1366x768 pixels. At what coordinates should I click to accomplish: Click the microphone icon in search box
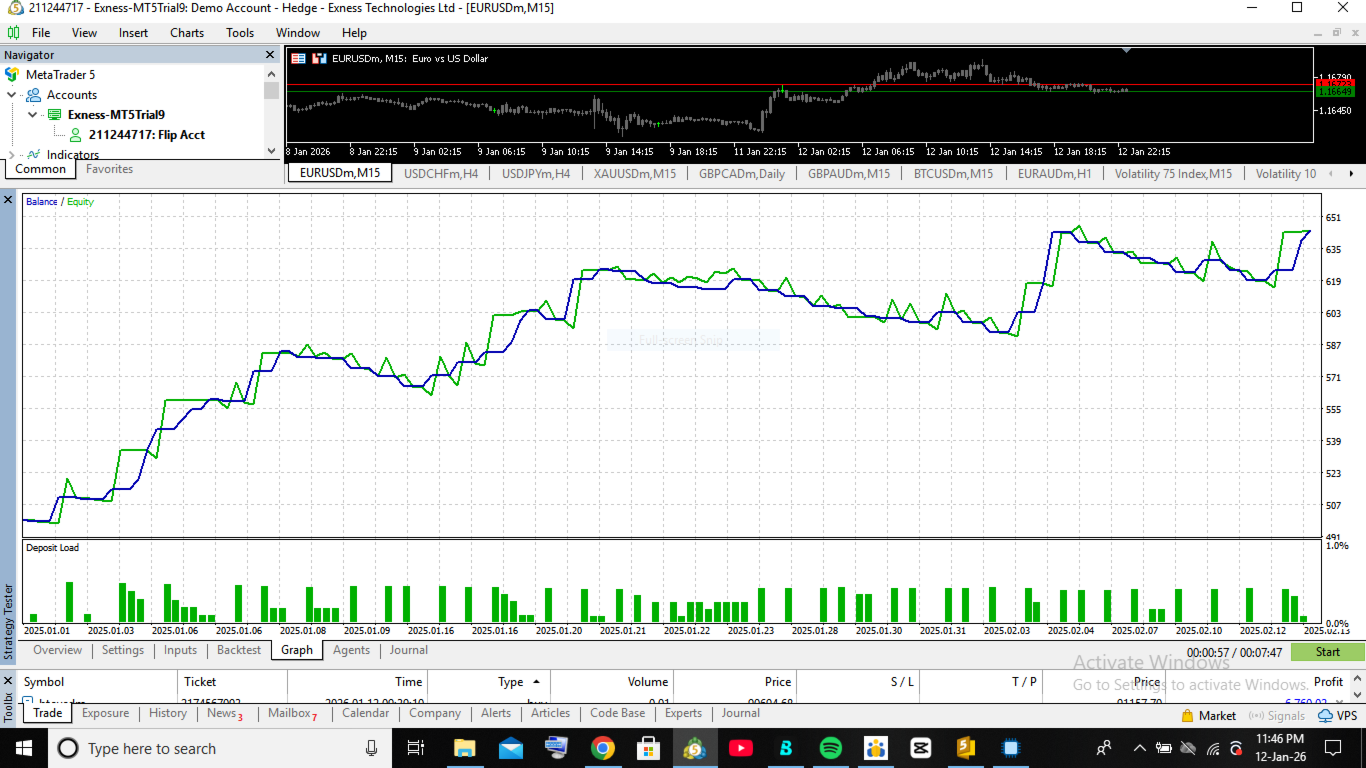372,748
